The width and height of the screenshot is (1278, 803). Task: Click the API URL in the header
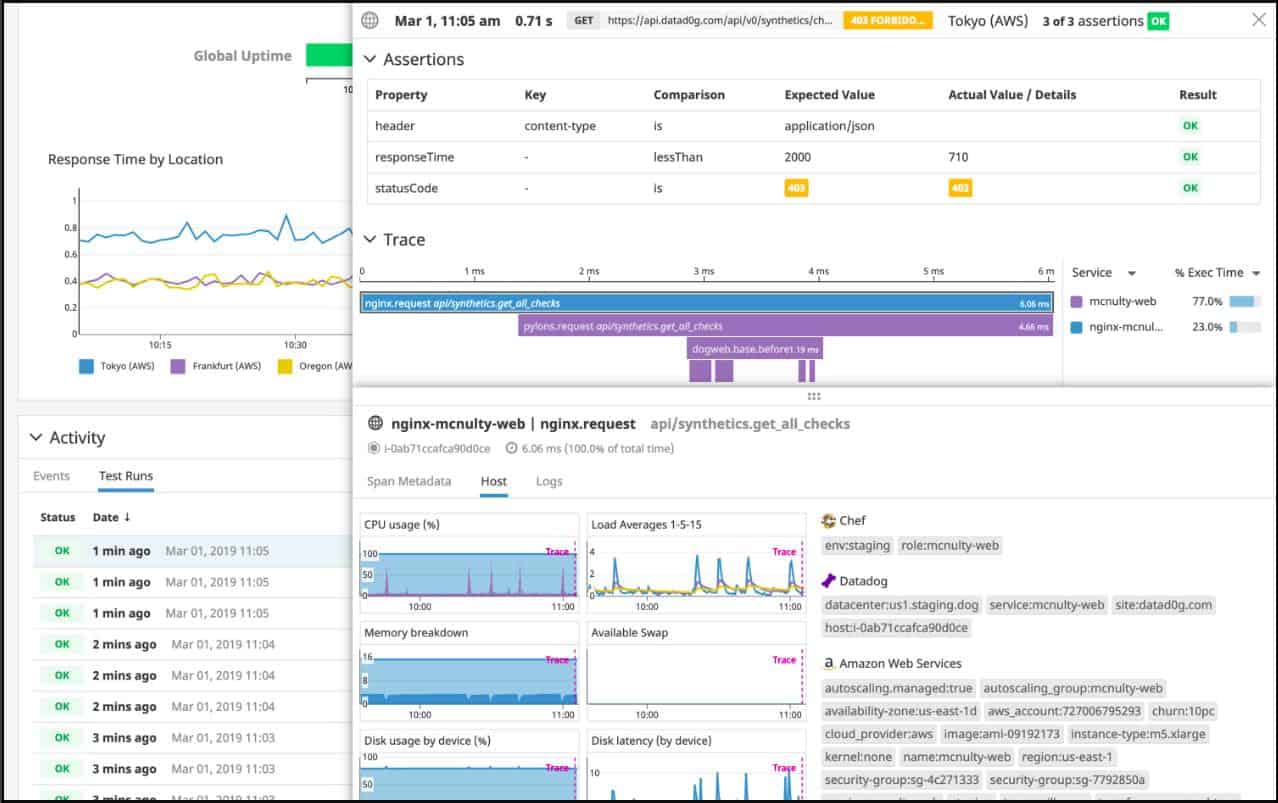point(721,20)
